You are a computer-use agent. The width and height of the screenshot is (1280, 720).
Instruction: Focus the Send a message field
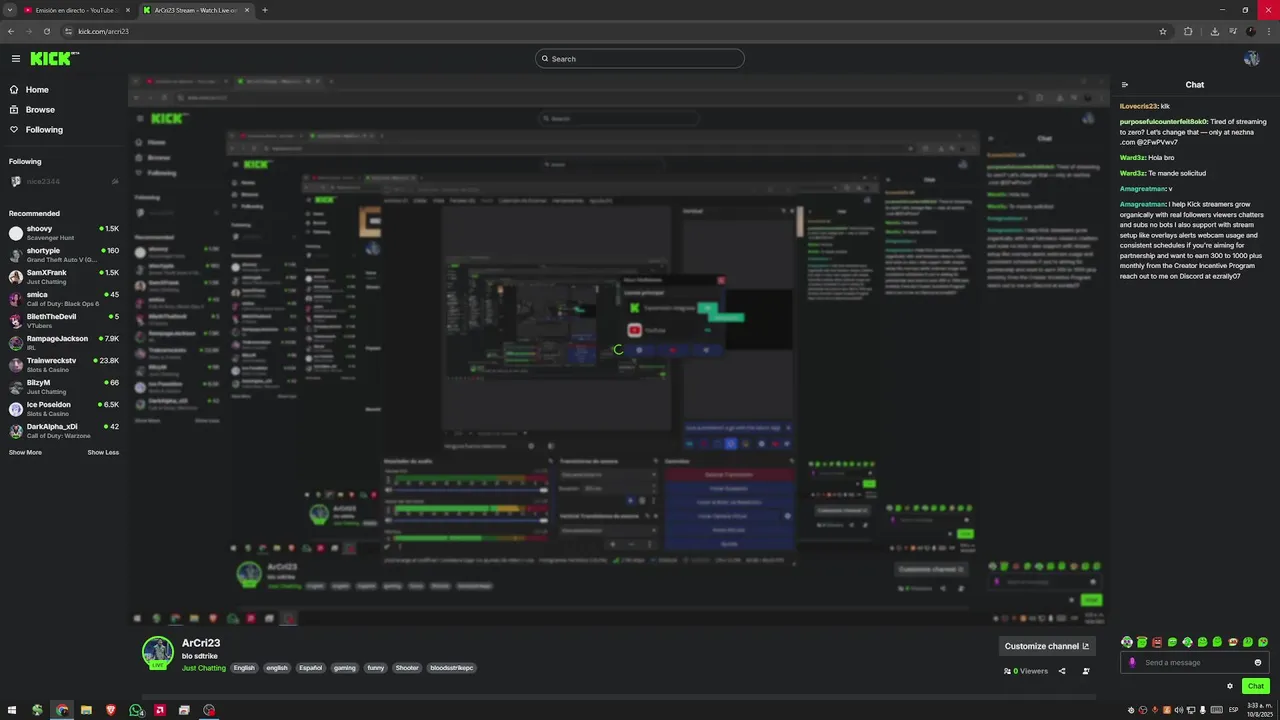[x=1195, y=662]
